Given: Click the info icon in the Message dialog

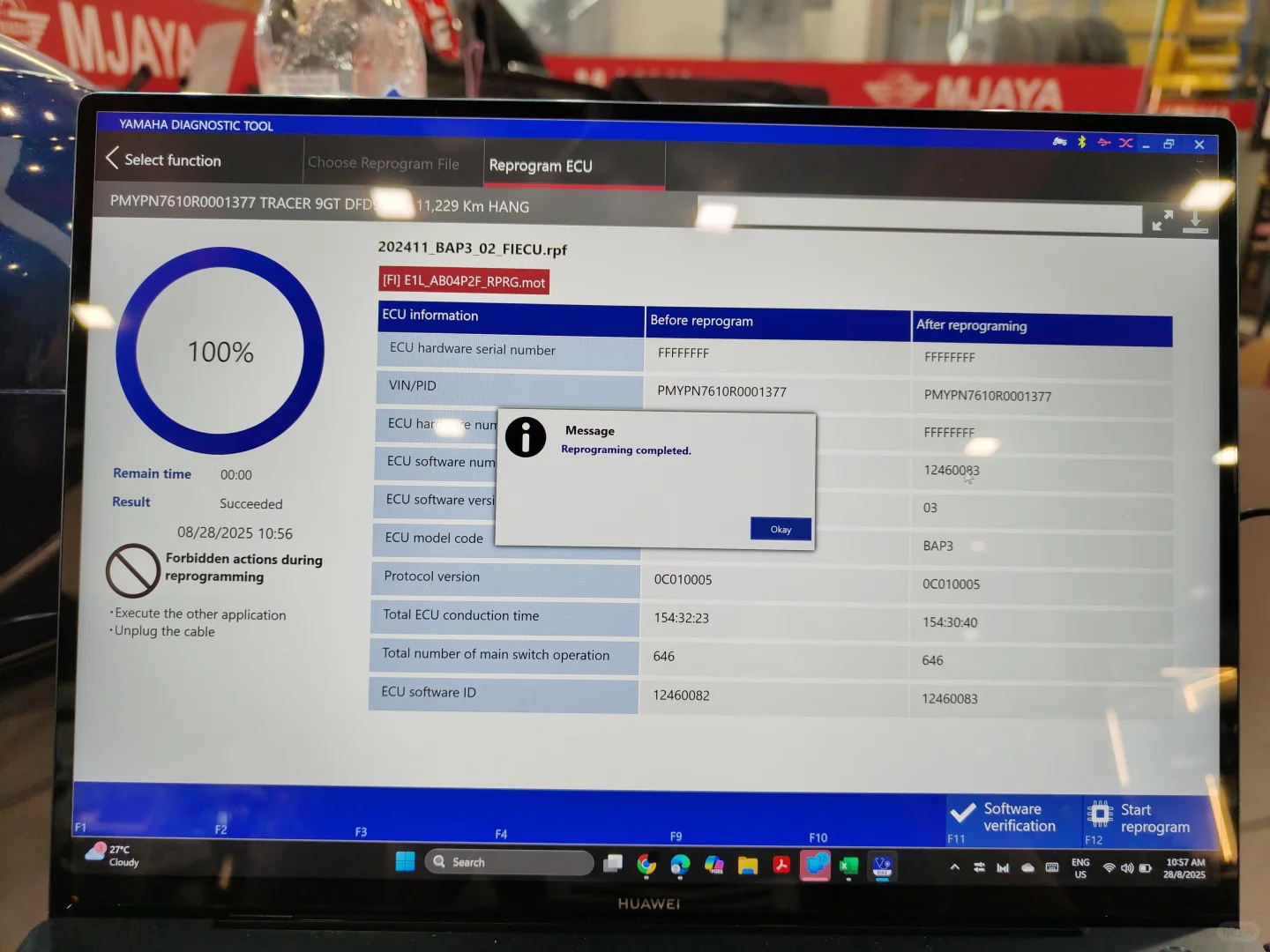Looking at the screenshot, I should tap(526, 437).
